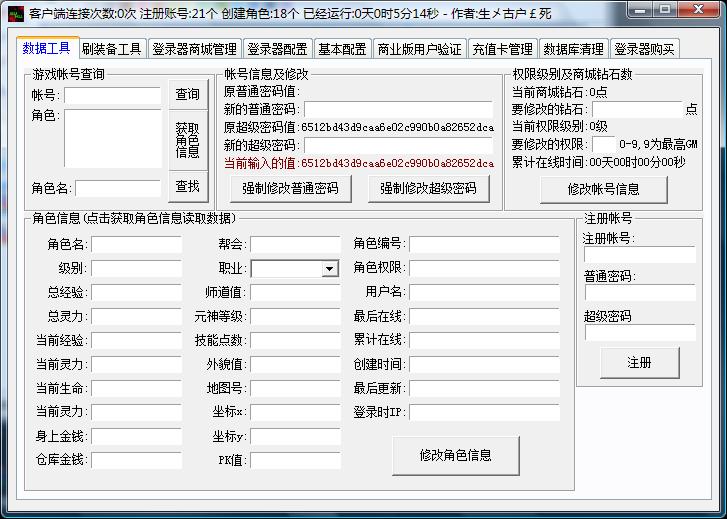Click the 要修改的钻石 input field
Image resolution: width=727 pixels, height=519 pixels.
tap(637, 109)
